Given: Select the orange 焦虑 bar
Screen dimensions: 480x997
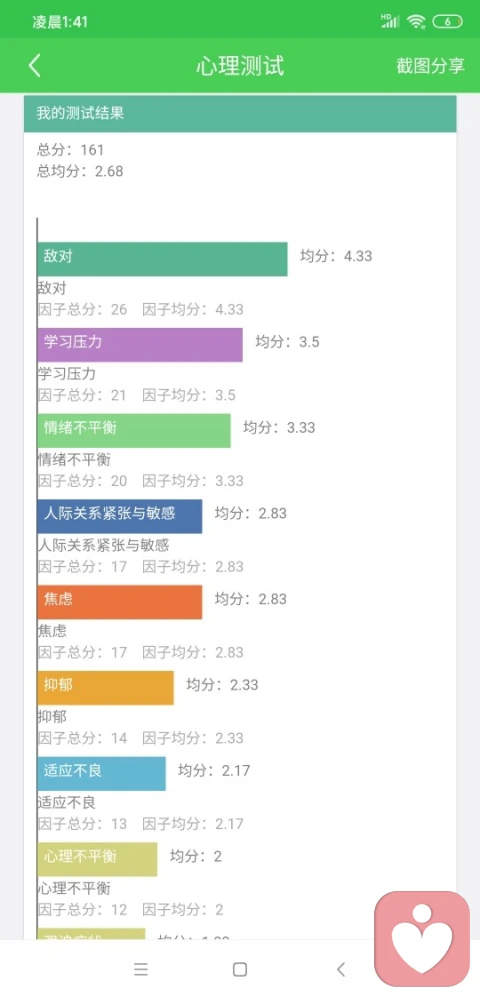Looking at the screenshot, I should [120, 602].
